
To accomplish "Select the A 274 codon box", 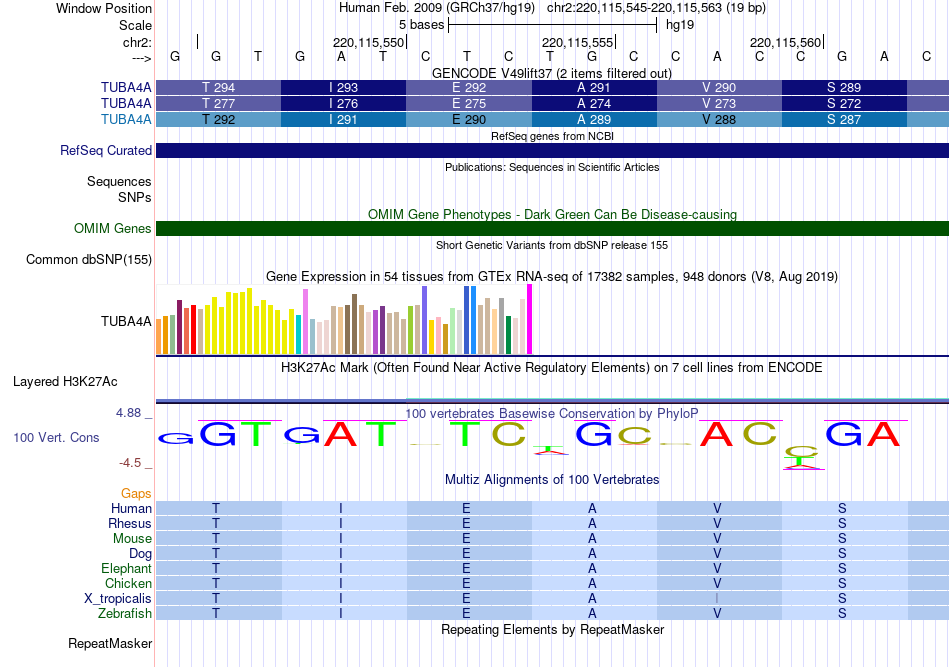I will [594, 104].
